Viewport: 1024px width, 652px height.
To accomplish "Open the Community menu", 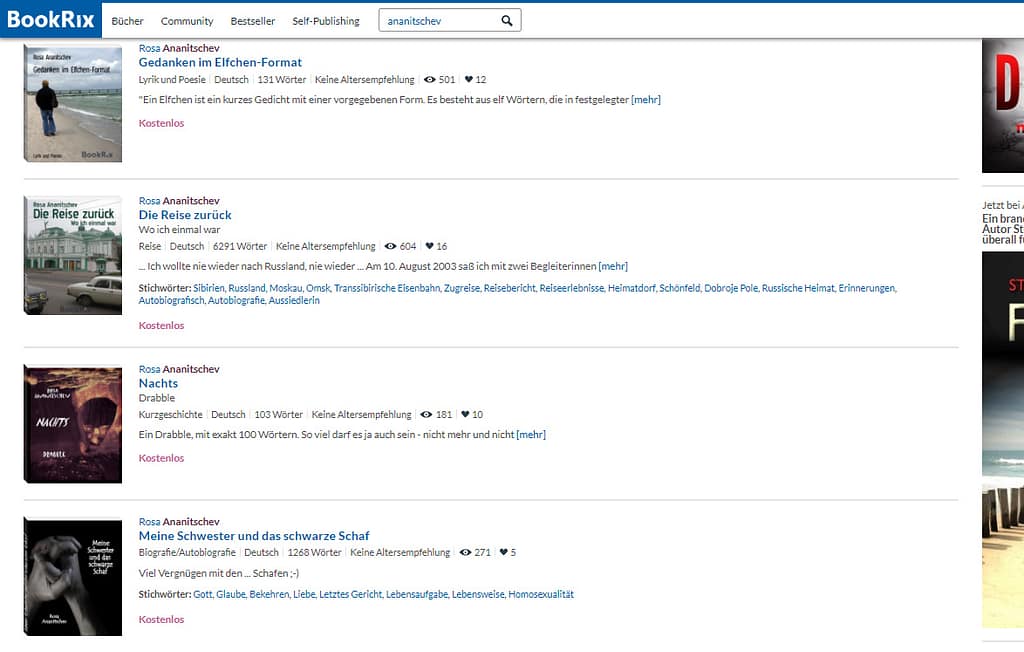I will (187, 21).
